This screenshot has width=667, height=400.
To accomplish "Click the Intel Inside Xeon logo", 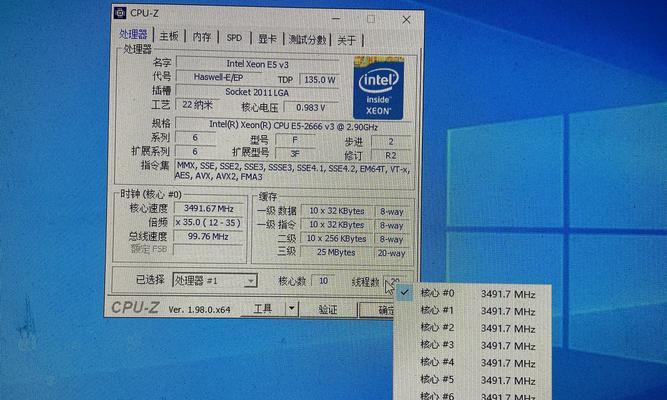I will [x=378, y=88].
